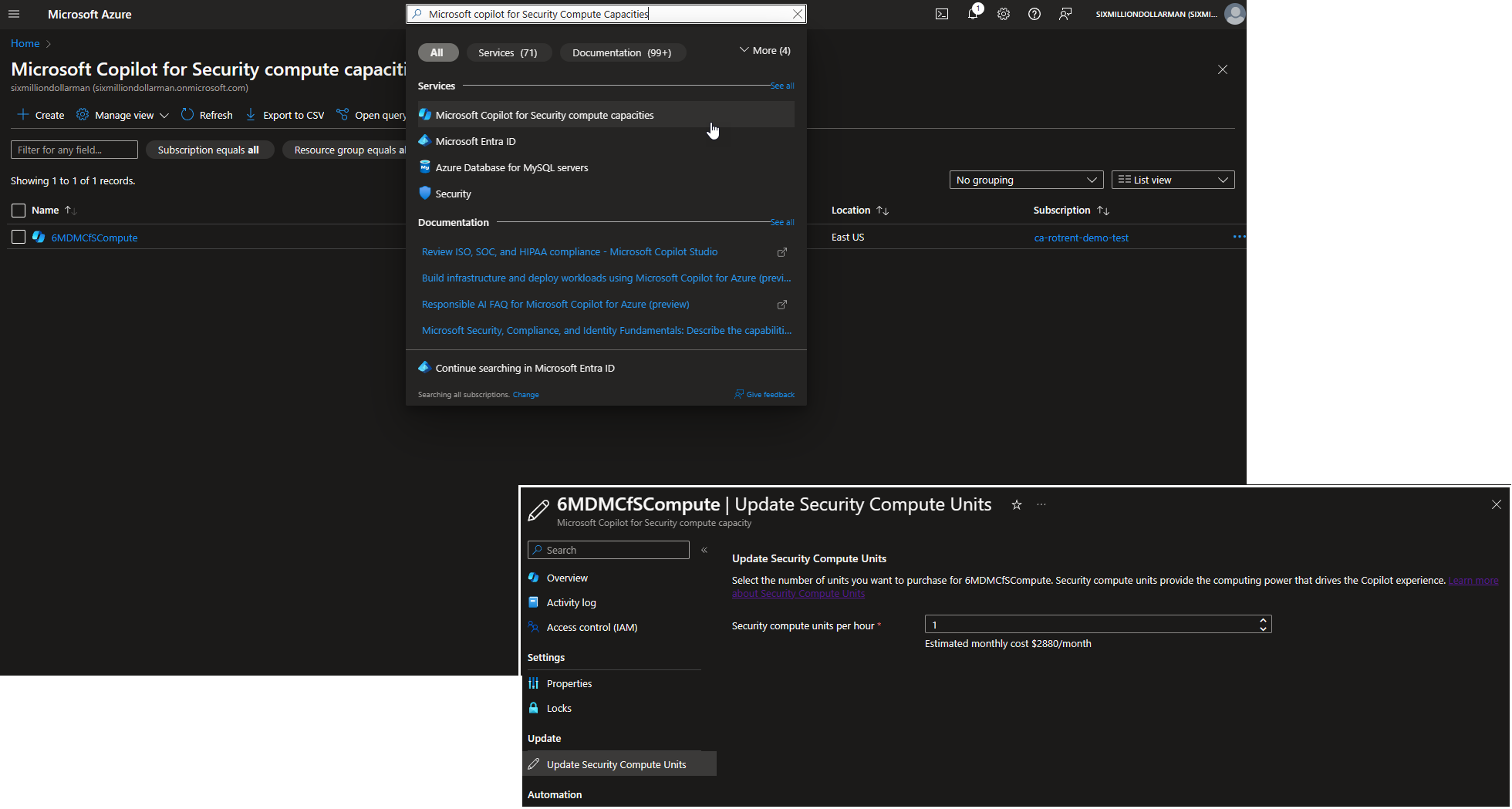Open the row ellipsis menu for 6MDMCfSCompute
Viewport: 1512px width, 809px height.
(1238, 237)
